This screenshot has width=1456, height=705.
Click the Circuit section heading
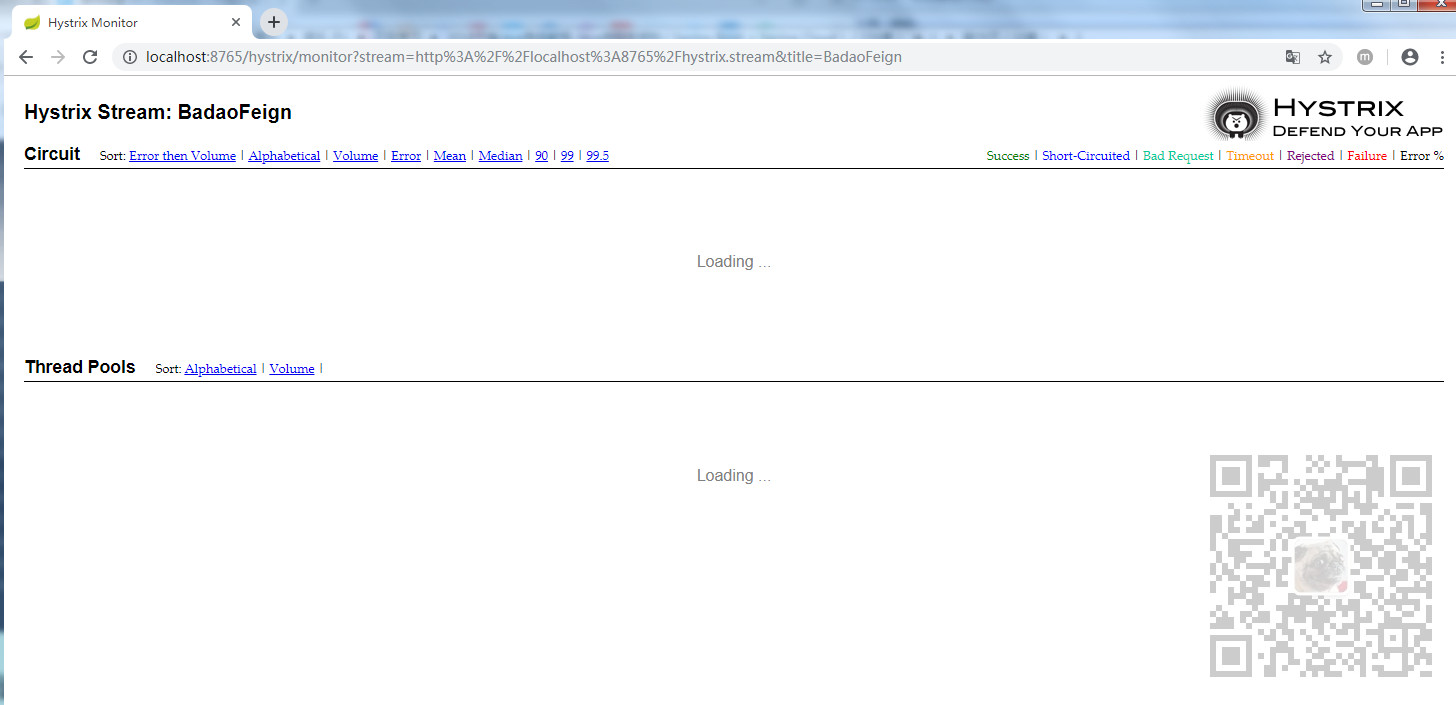[x=52, y=154]
